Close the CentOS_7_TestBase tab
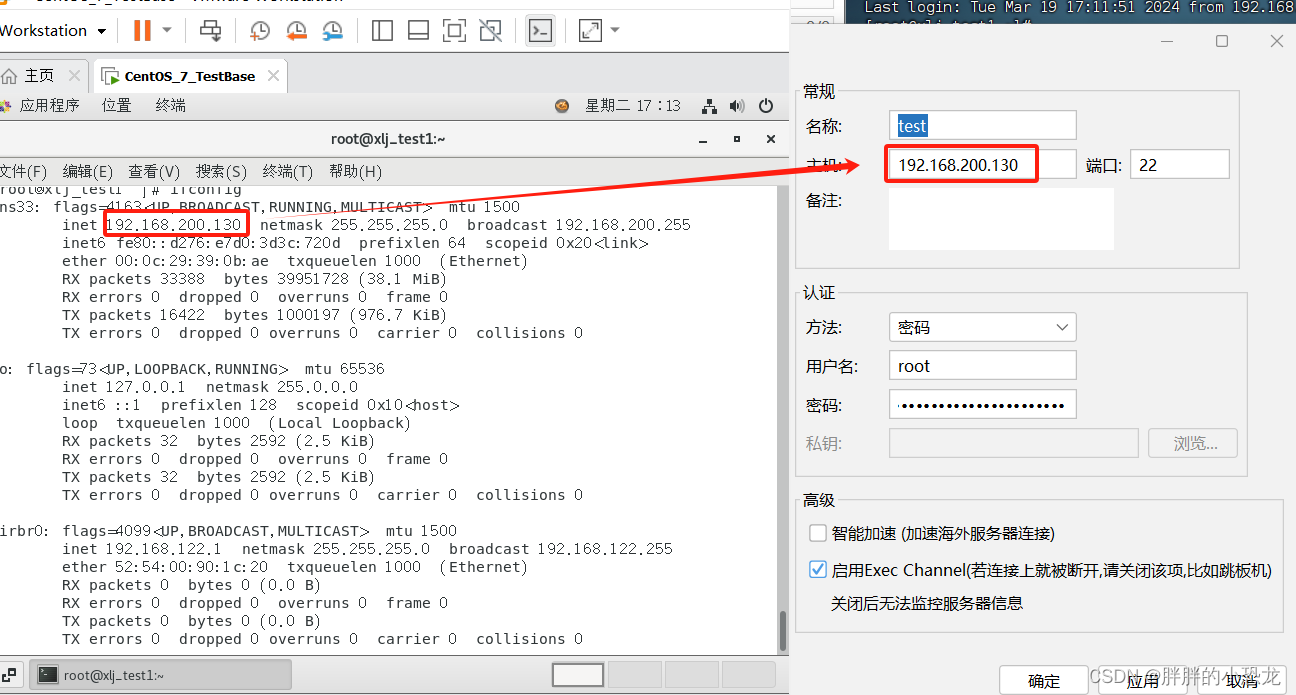Image resolution: width=1296 pixels, height=695 pixels. coord(273,76)
